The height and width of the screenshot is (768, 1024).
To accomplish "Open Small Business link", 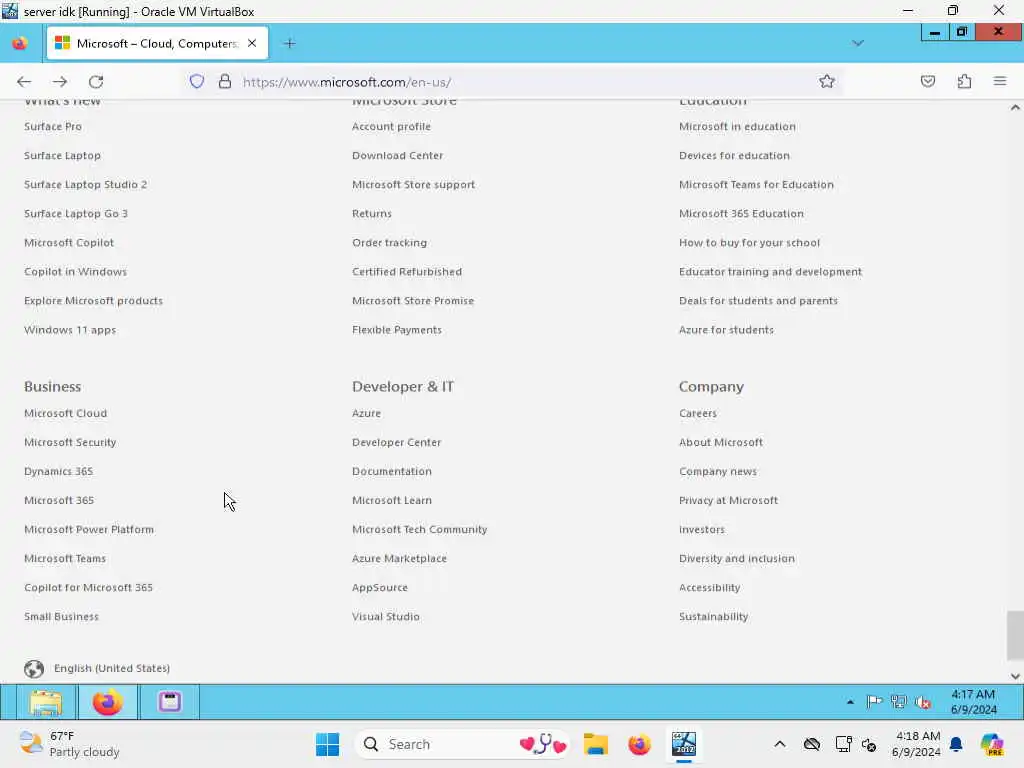I will (x=61, y=616).
